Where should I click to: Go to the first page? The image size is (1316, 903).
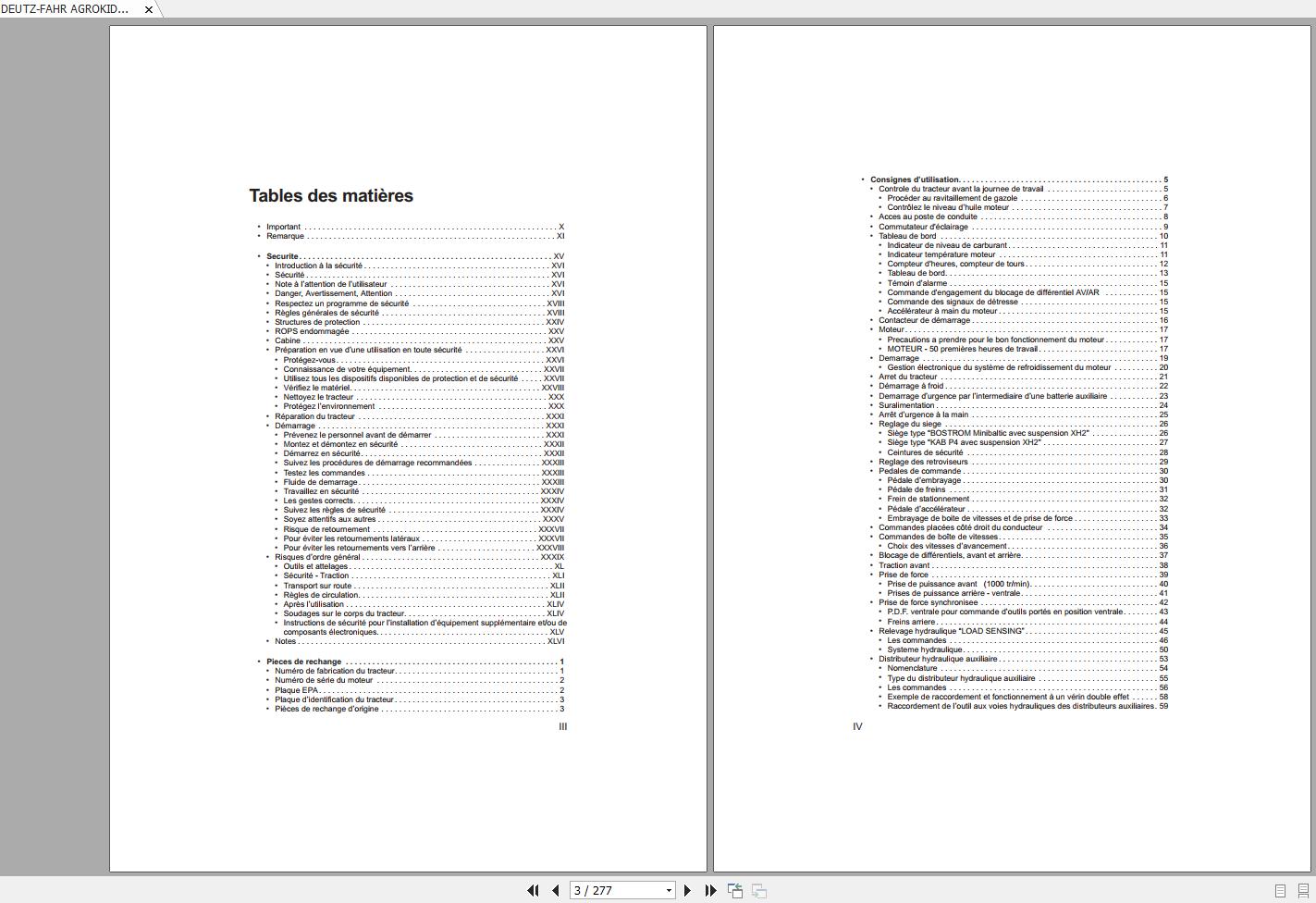coord(533,890)
